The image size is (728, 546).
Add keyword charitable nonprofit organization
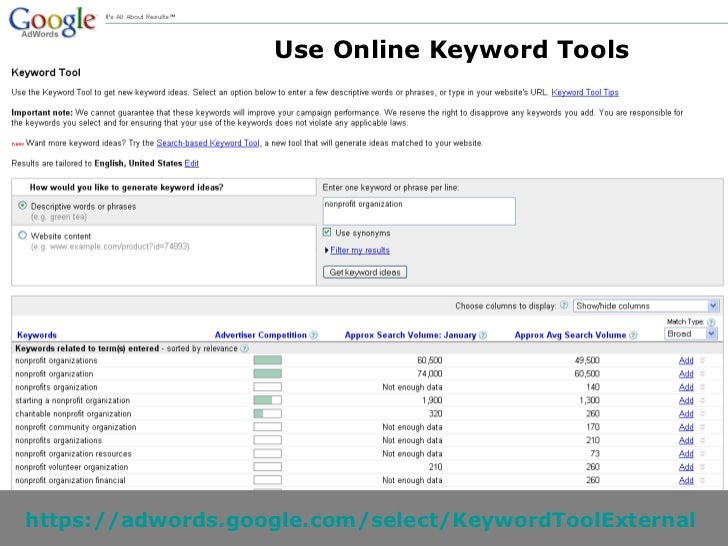[686, 414]
